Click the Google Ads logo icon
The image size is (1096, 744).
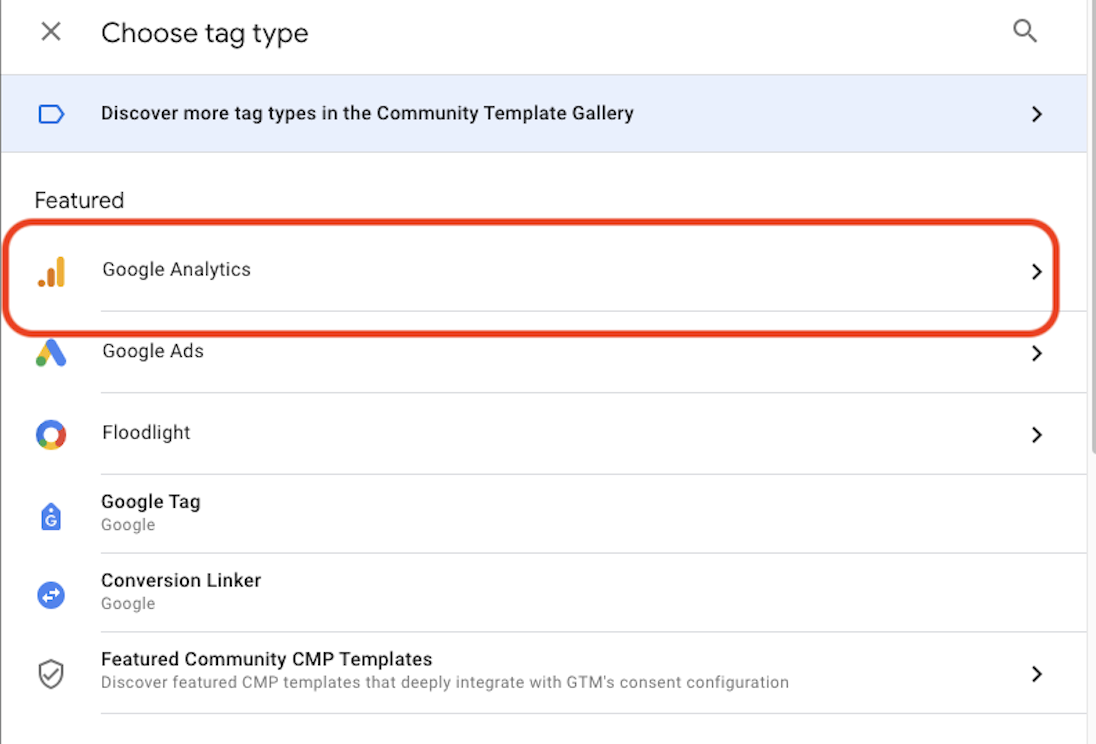(x=51, y=353)
